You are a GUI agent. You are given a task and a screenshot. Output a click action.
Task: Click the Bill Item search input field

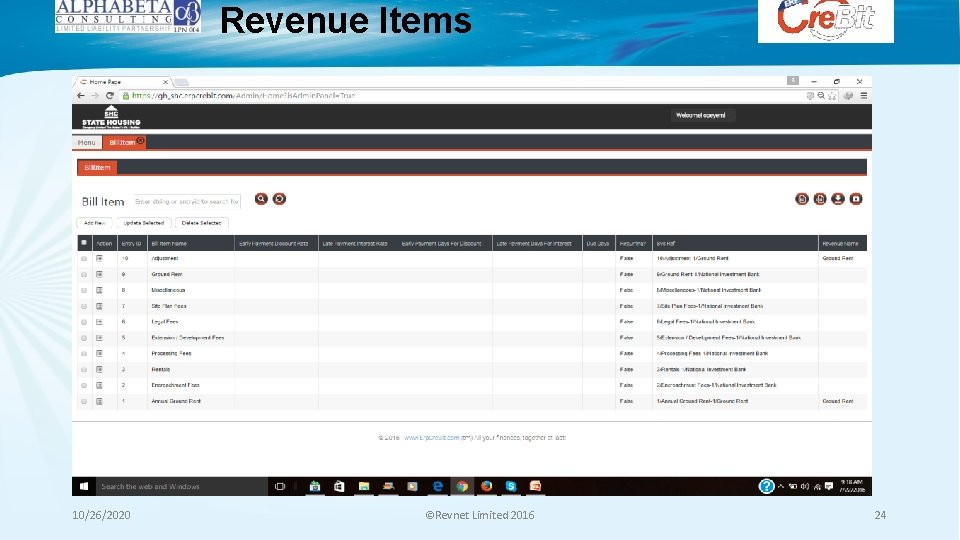pos(187,201)
